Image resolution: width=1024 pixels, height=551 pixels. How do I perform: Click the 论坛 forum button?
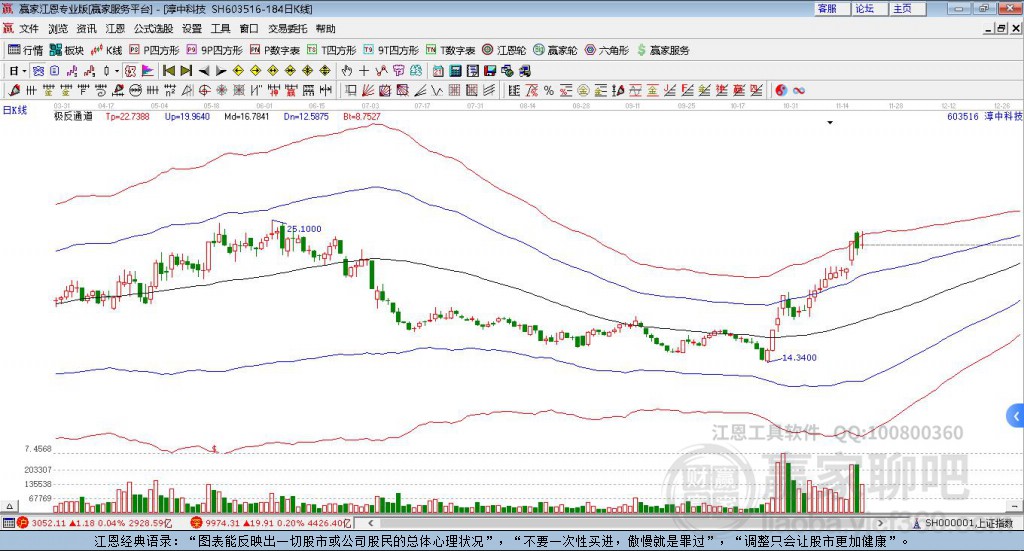(x=870, y=8)
